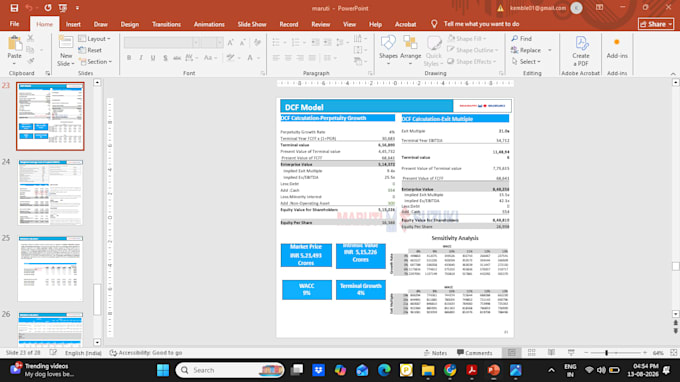
Task: Click the zoom slider handle
Action: (x=606, y=353)
